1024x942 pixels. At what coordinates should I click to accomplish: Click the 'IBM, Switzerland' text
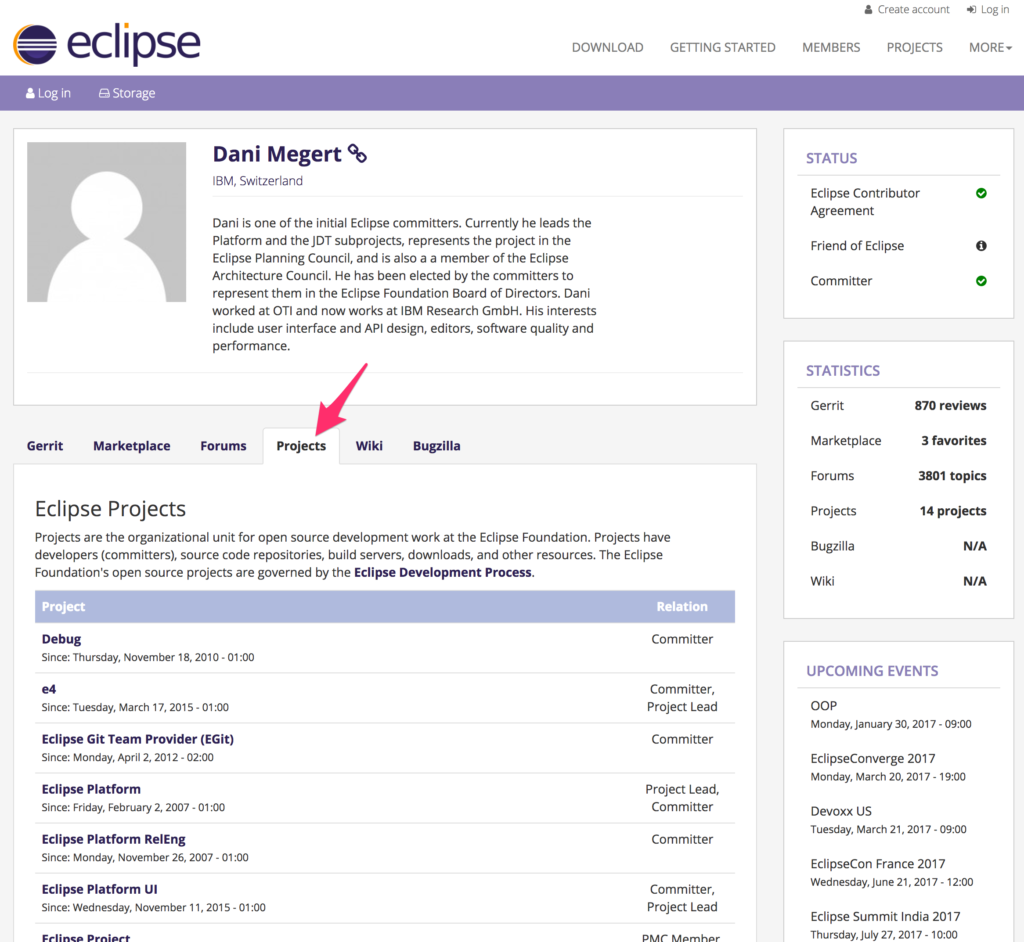[257, 181]
